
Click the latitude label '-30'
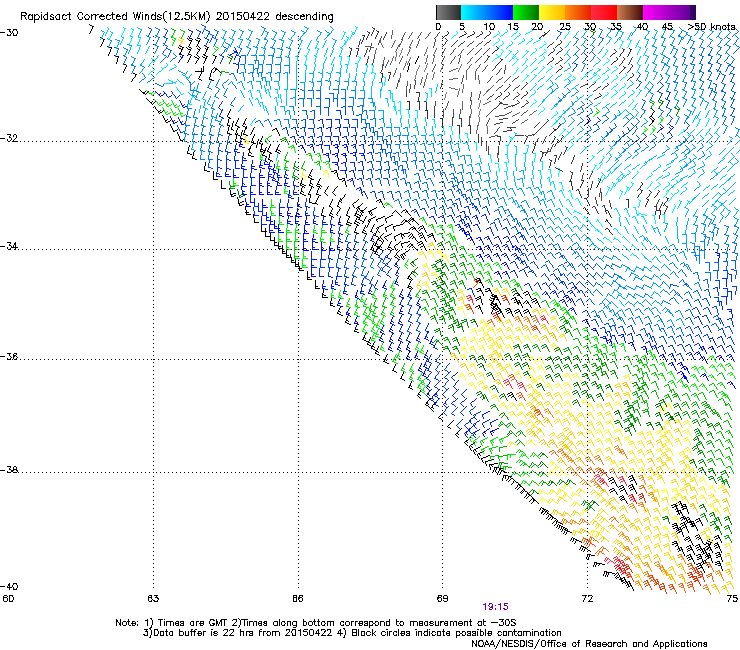pos(9,33)
